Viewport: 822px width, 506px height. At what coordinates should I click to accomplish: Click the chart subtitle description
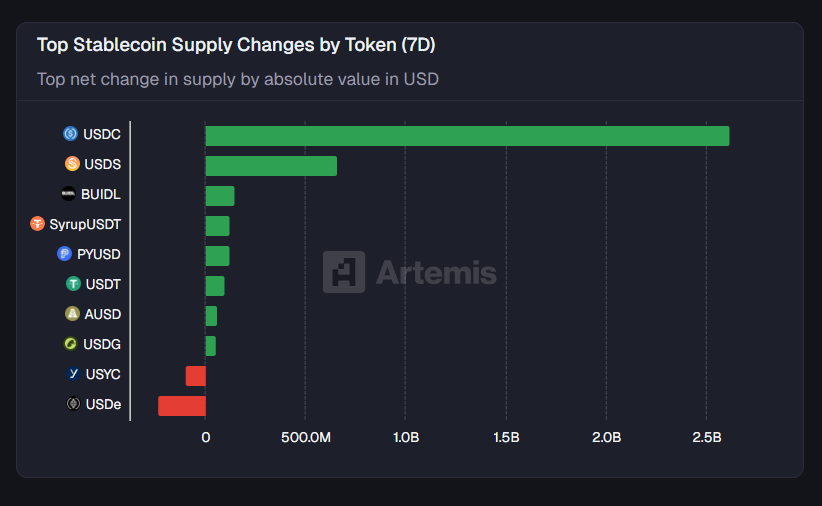(238, 78)
